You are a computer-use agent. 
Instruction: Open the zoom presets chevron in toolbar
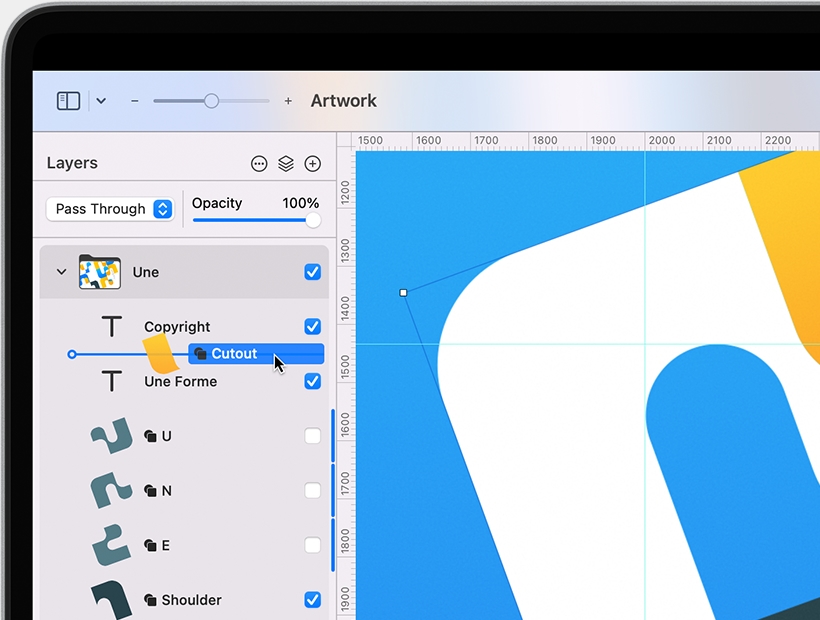(x=101, y=100)
